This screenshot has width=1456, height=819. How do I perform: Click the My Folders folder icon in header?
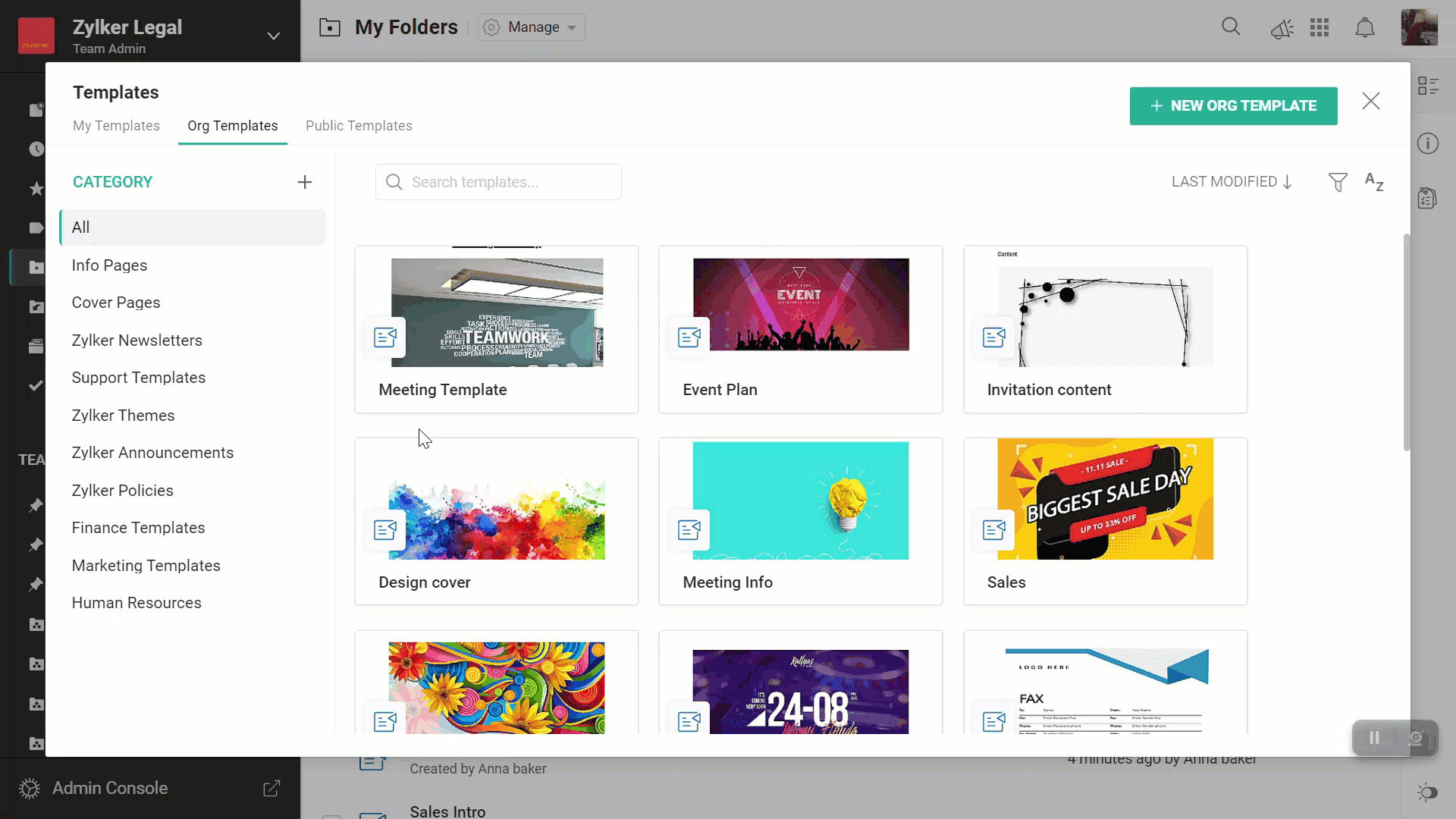pyautogui.click(x=330, y=27)
